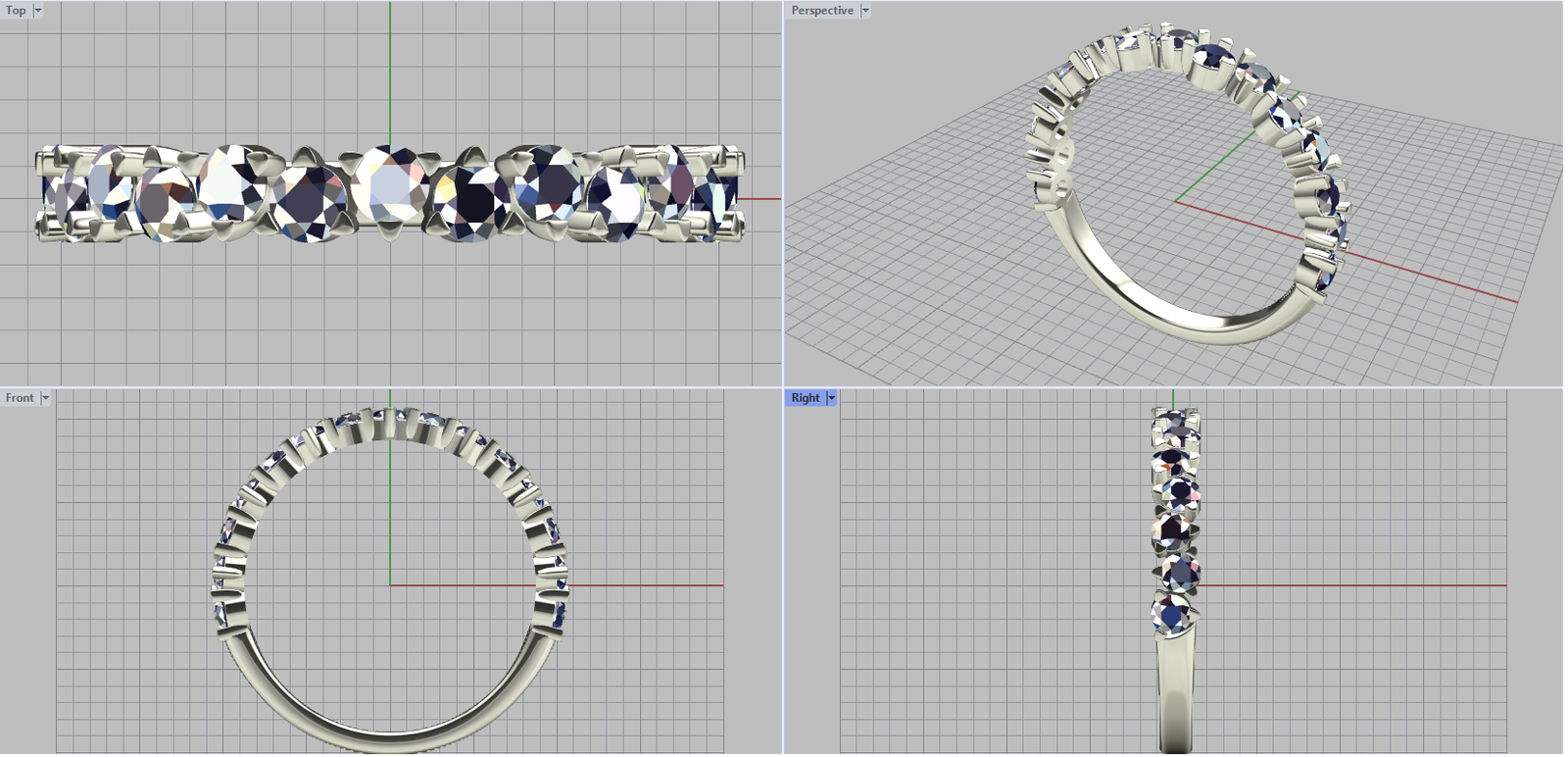This screenshot has height=757, width=1568.
Task: Select the Front viewport title label
Action: (19, 398)
